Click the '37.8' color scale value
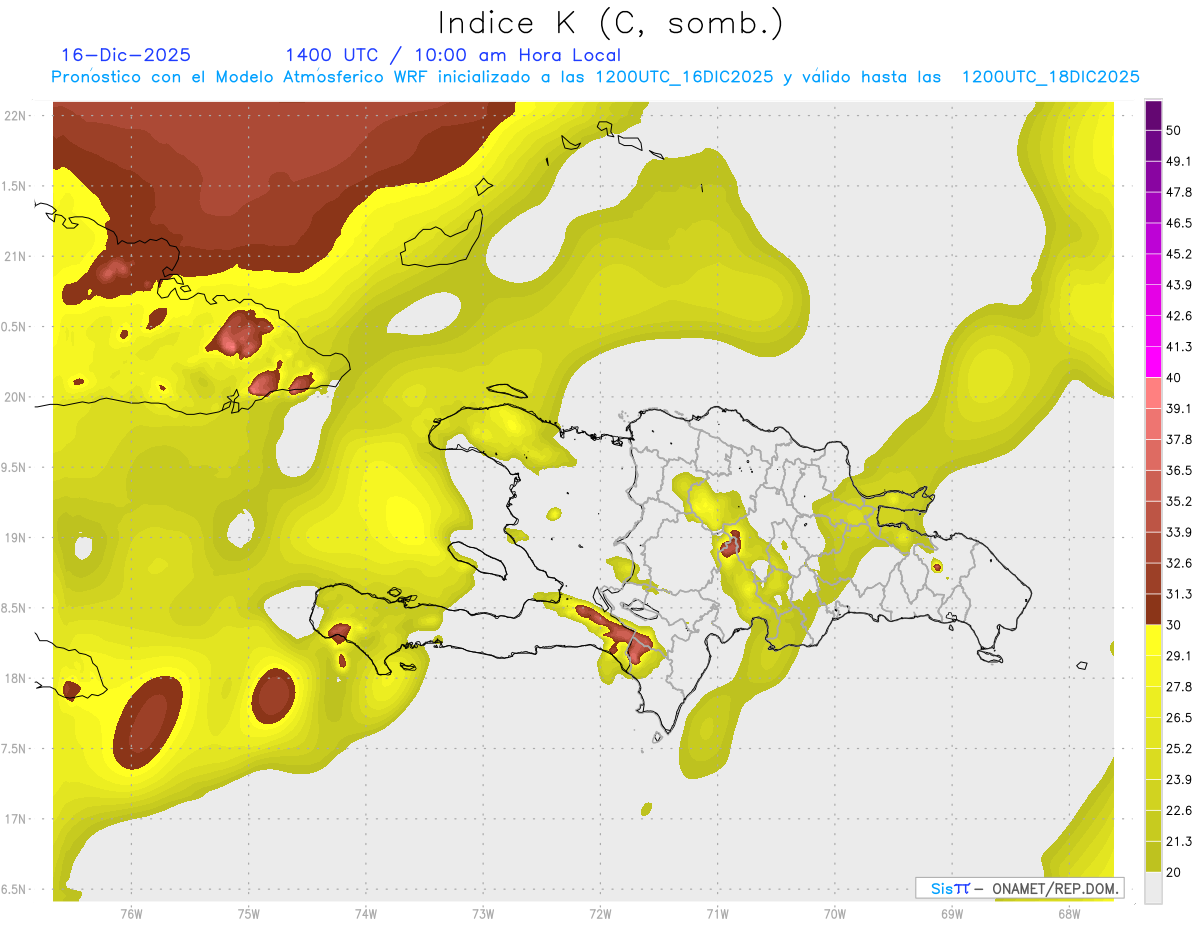1200x927 pixels. [1179, 439]
